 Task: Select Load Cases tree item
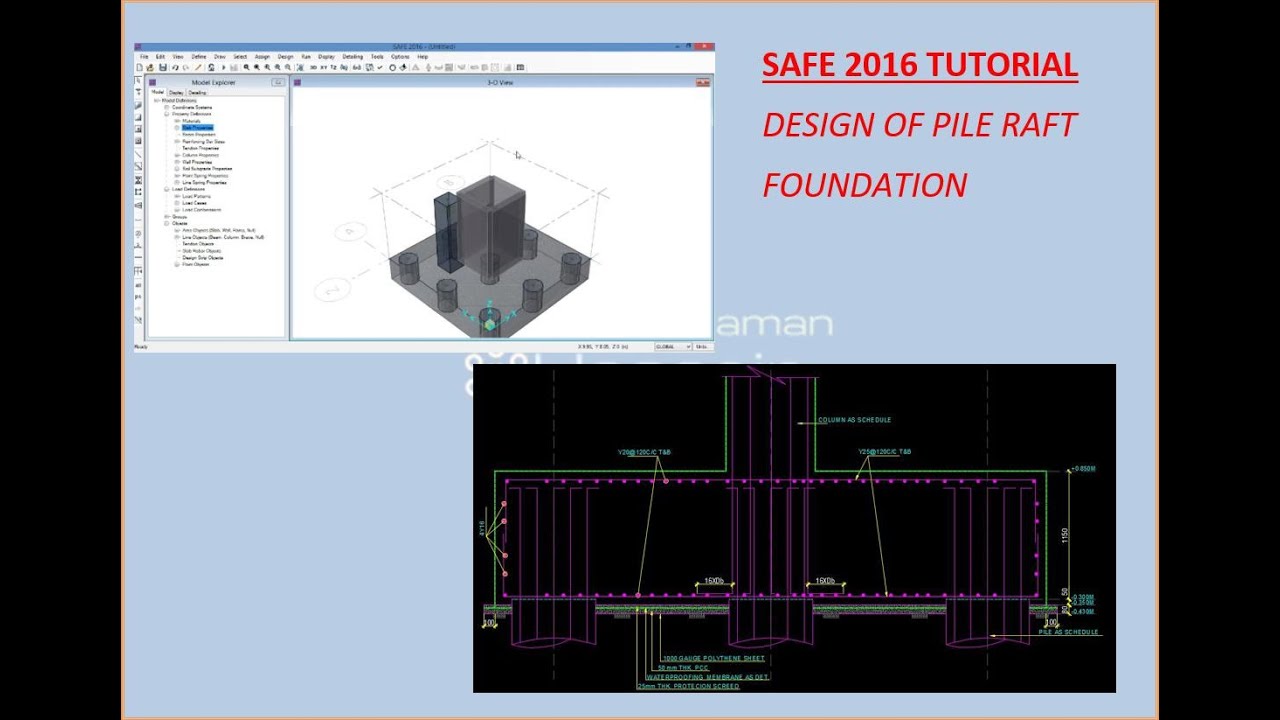tap(196, 203)
